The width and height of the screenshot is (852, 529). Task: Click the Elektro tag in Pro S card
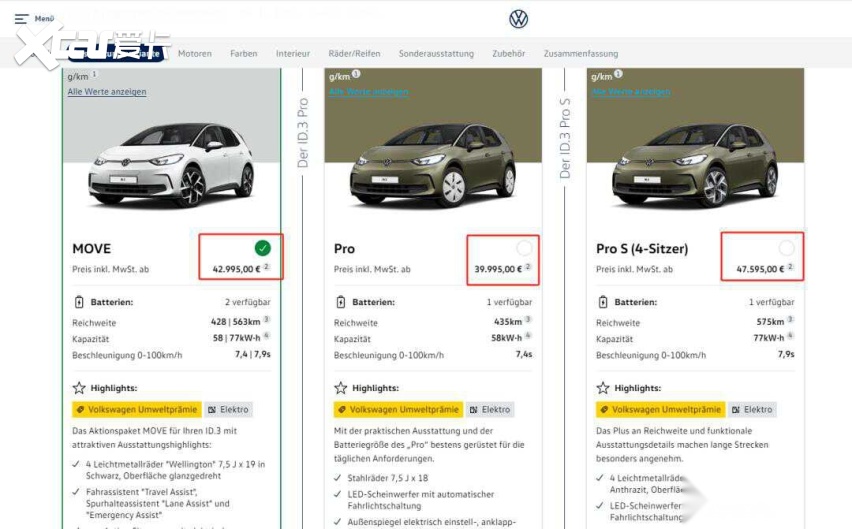tap(752, 410)
